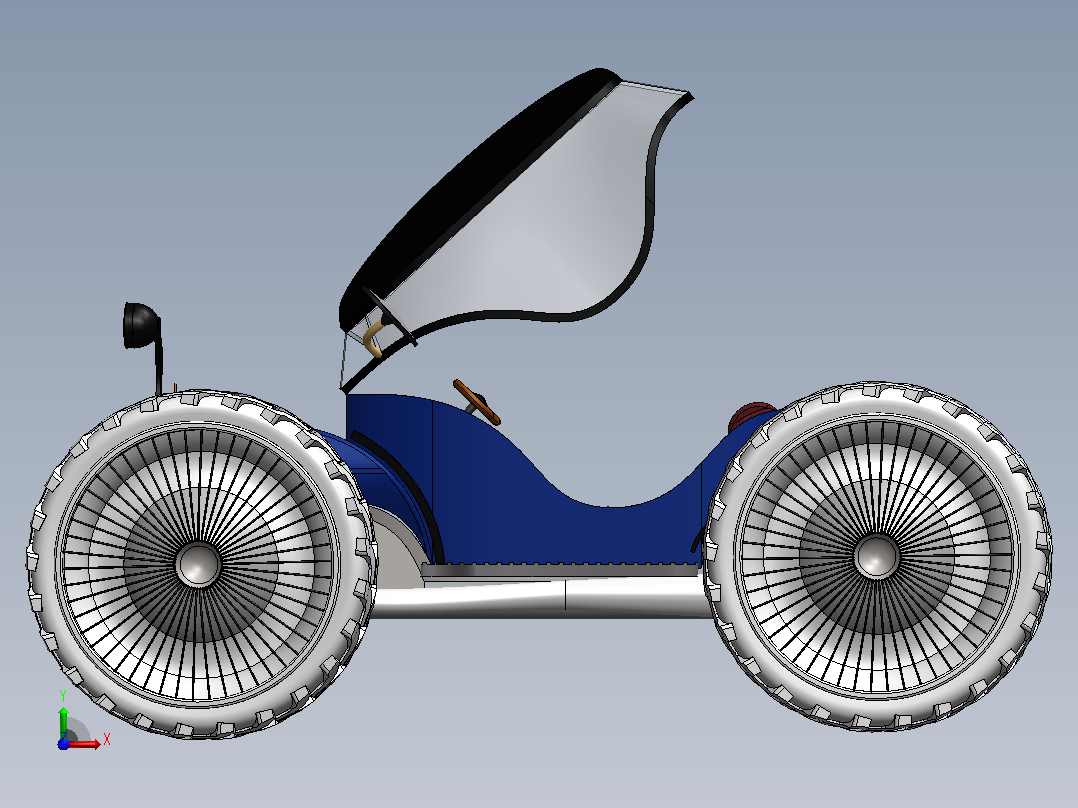Select the brass horn under the canopy
This screenshot has height=808, width=1078.
pyautogui.click(x=374, y=338)
